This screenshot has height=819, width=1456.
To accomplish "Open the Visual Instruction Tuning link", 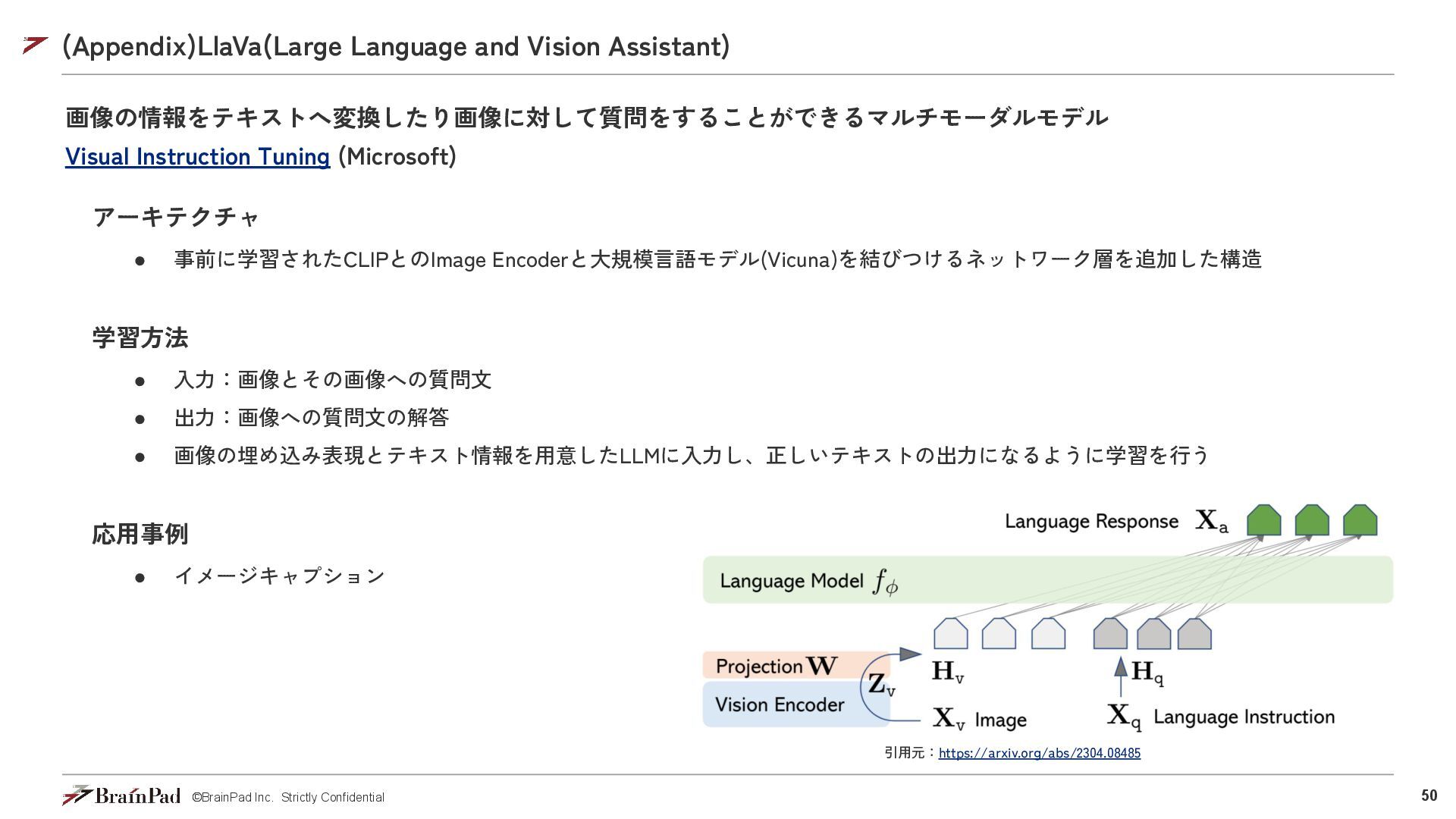I will (x=197, y=156).
